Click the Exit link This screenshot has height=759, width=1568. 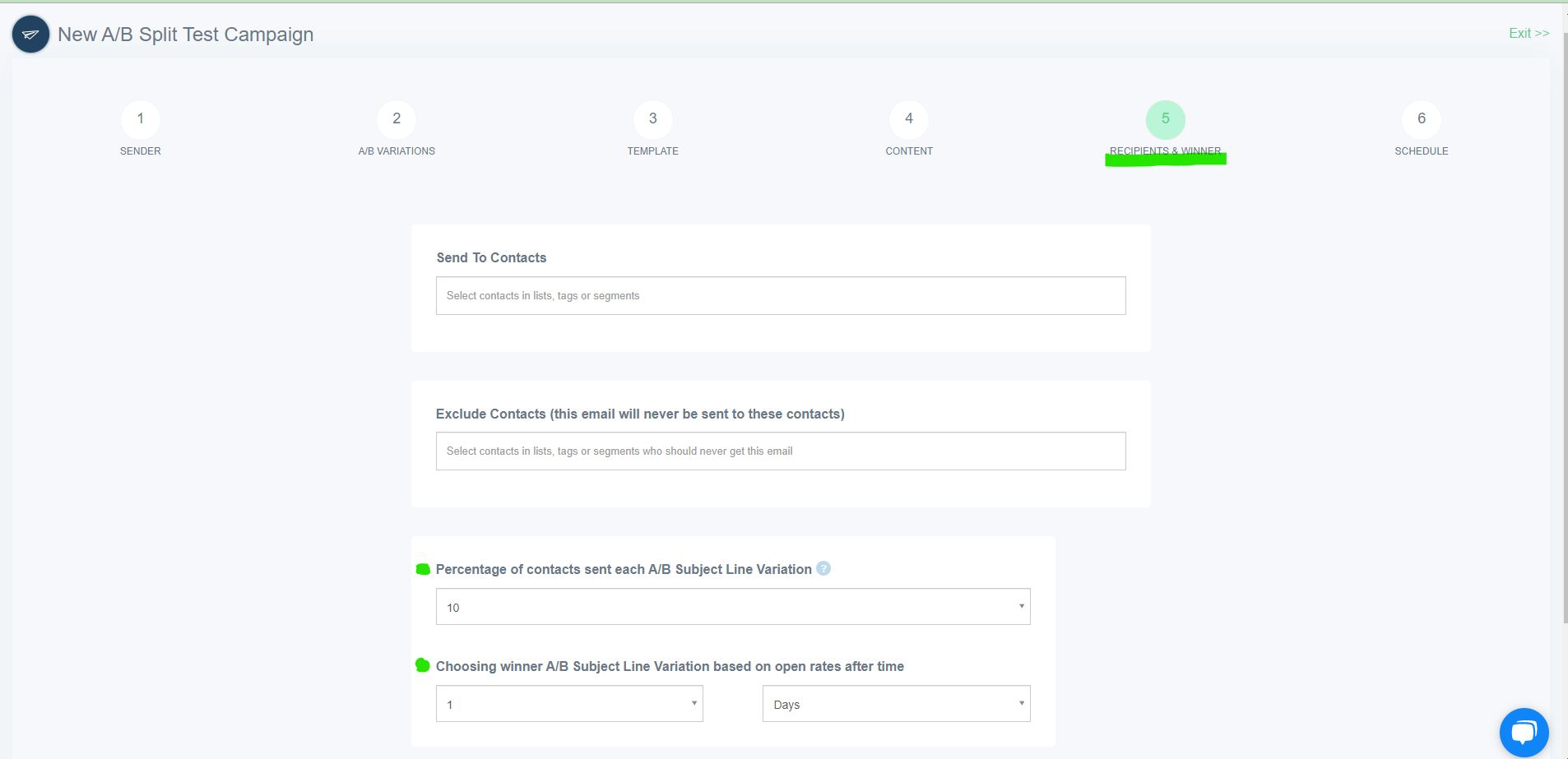1529,33
